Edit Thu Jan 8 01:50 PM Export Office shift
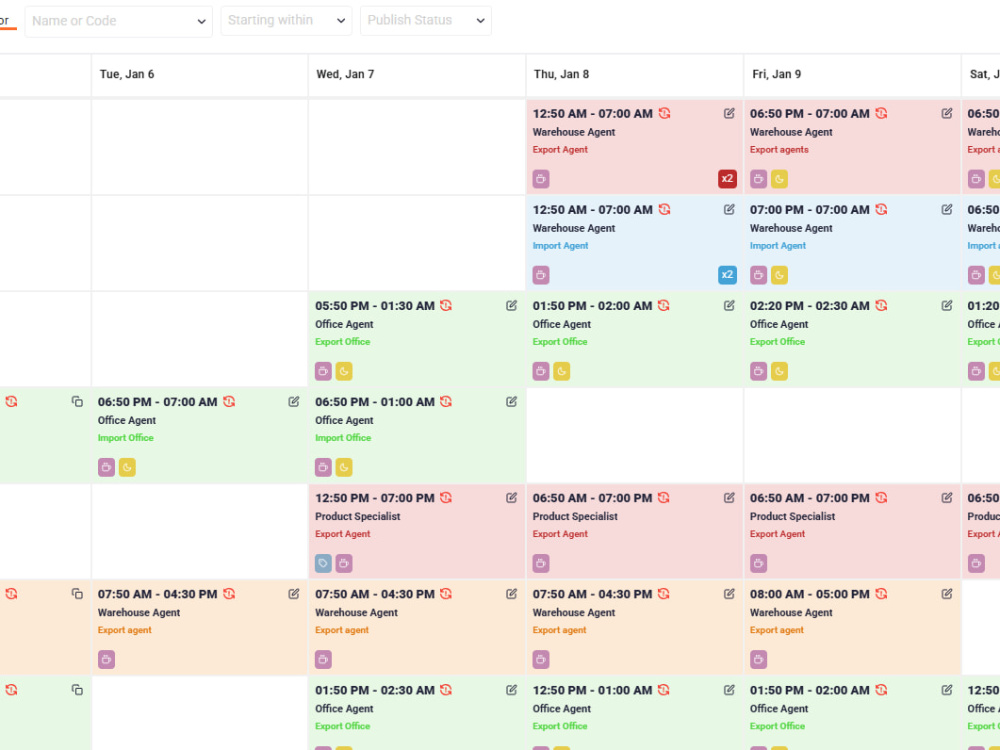Viewport: 1000px width, 750px height. point(729,306)
